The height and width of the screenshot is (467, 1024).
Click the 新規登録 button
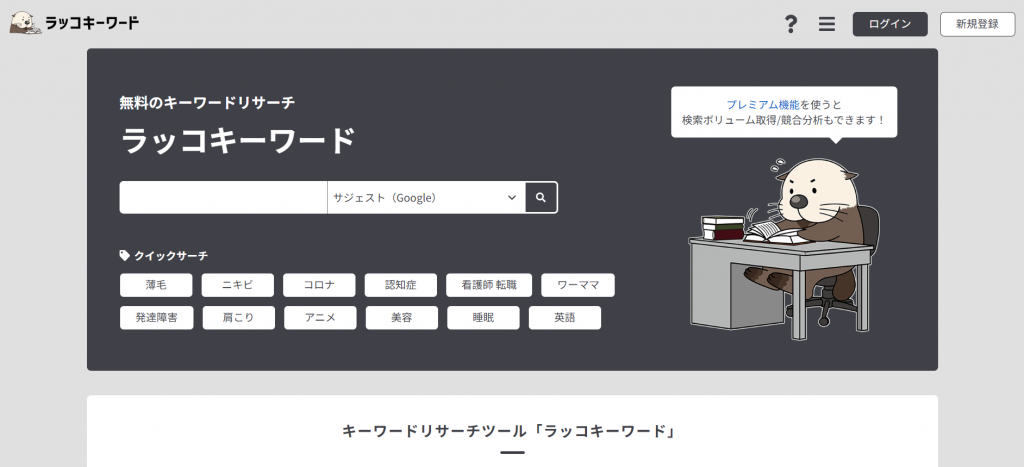pyautogui.click(x=977, y=24)
